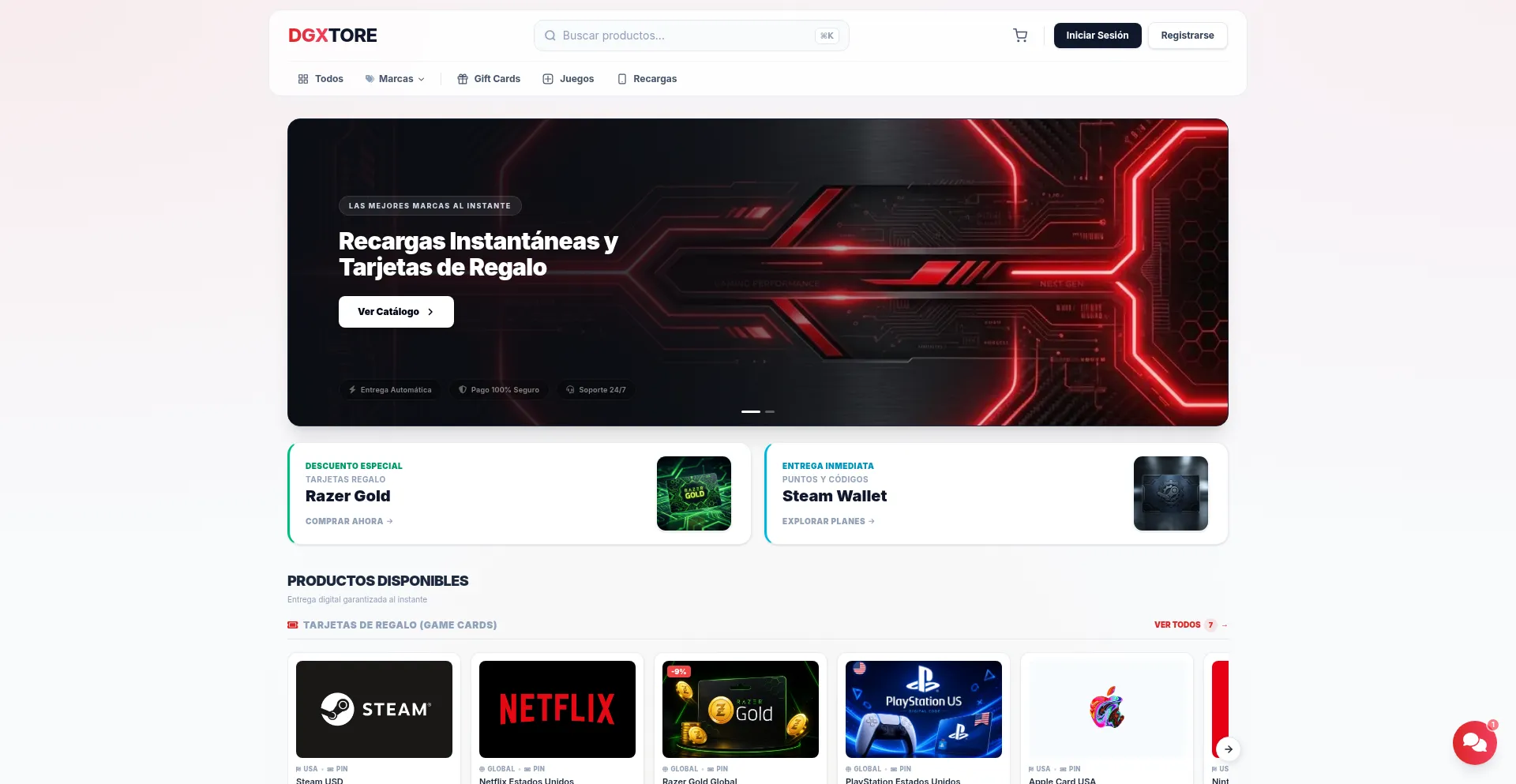The width and height of the screenshot is (1516, 784).
Task: Click the 'ENTREGA INMEDIATA' label
Action: (828, 466)
